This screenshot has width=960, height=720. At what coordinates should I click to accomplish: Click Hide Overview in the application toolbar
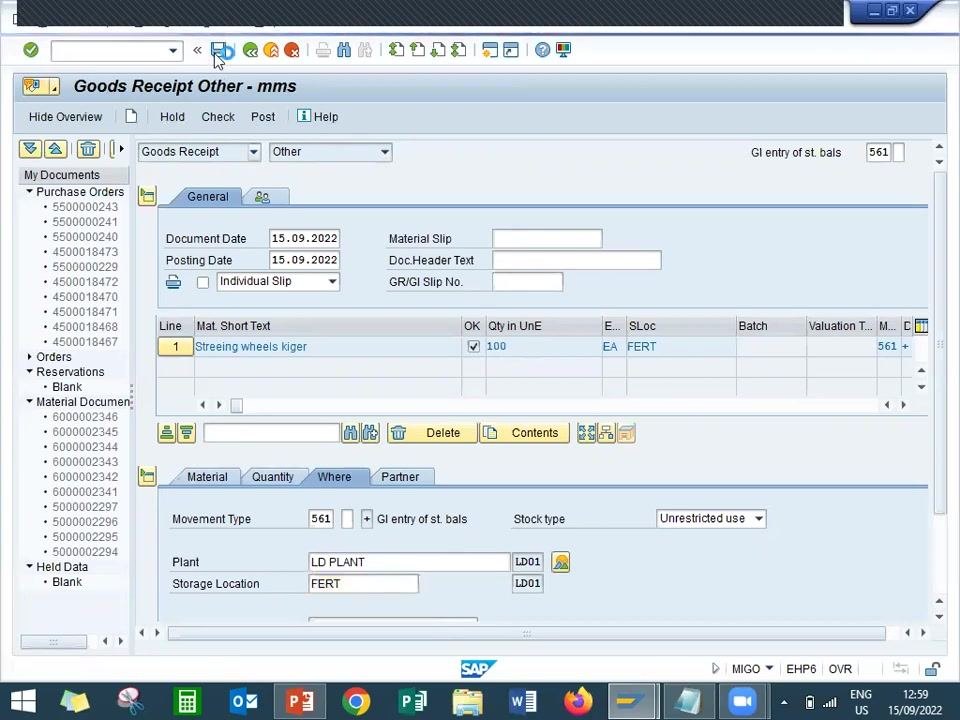[66, 117]
